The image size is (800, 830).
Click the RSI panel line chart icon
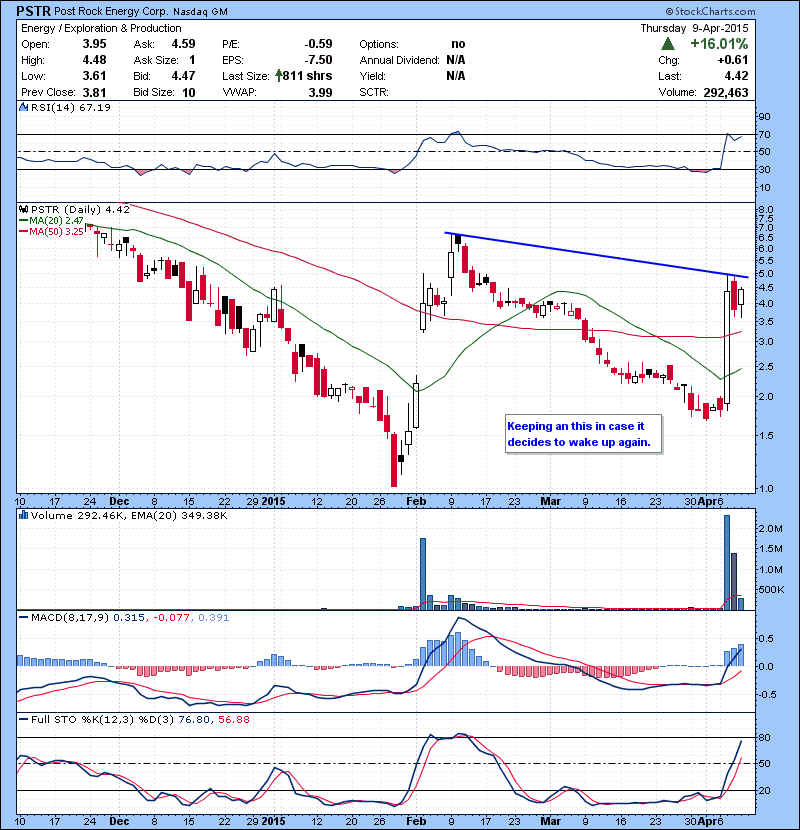[x=23, y=107]
